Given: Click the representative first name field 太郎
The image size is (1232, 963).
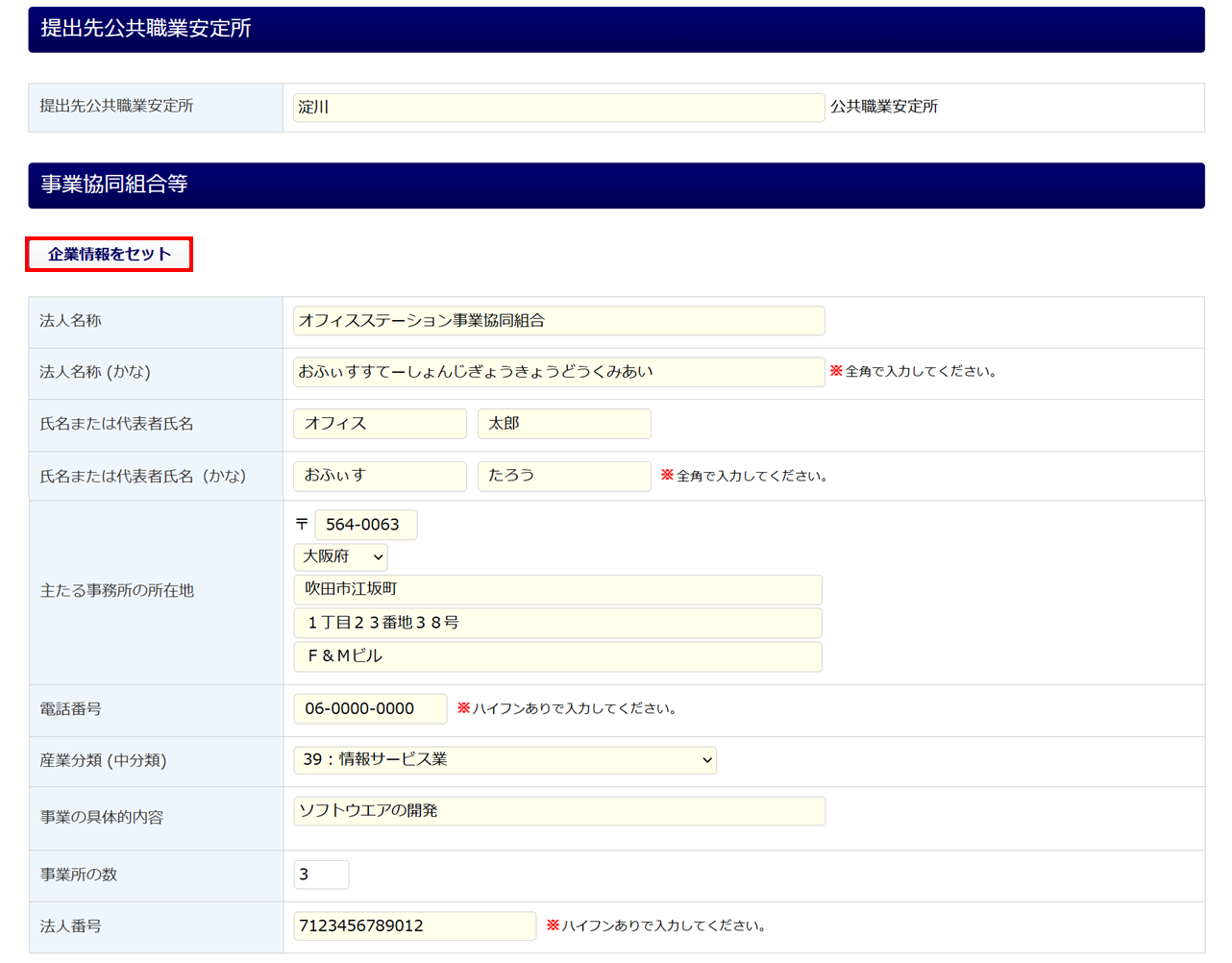Looking at the screenshot, I should tap(564, 424).
